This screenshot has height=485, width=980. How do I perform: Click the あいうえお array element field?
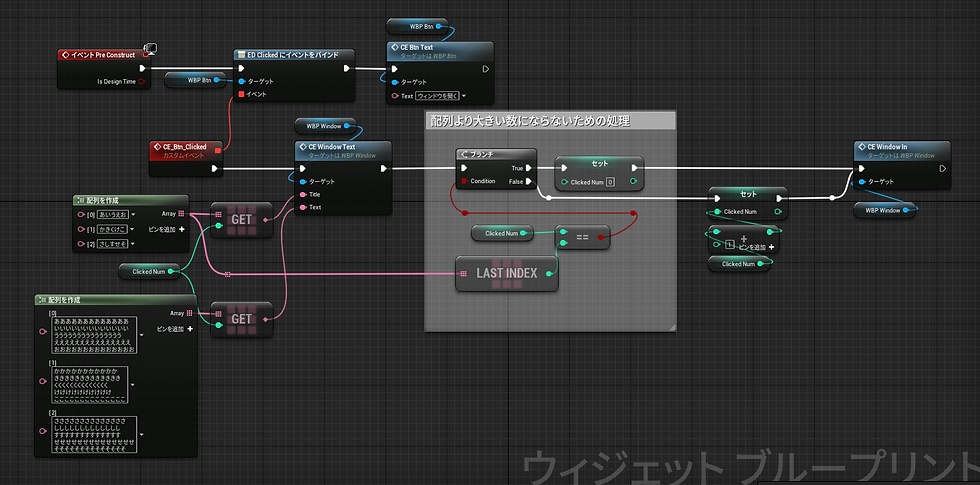coord(112,214)
